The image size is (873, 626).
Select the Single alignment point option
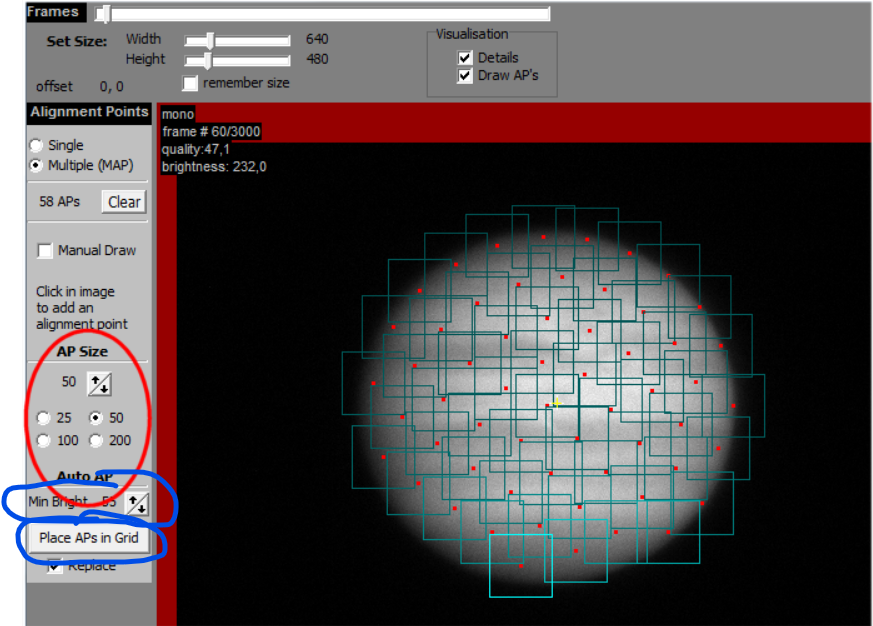[36, 145]
